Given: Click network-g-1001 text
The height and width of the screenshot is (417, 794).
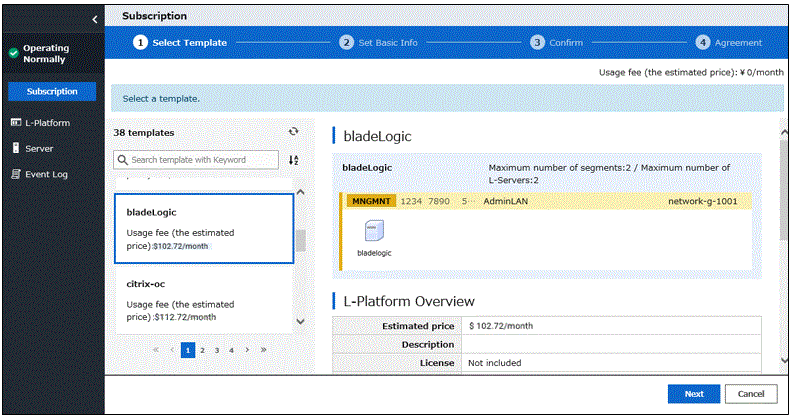Looking at the screenshot, I should (702, 201).
